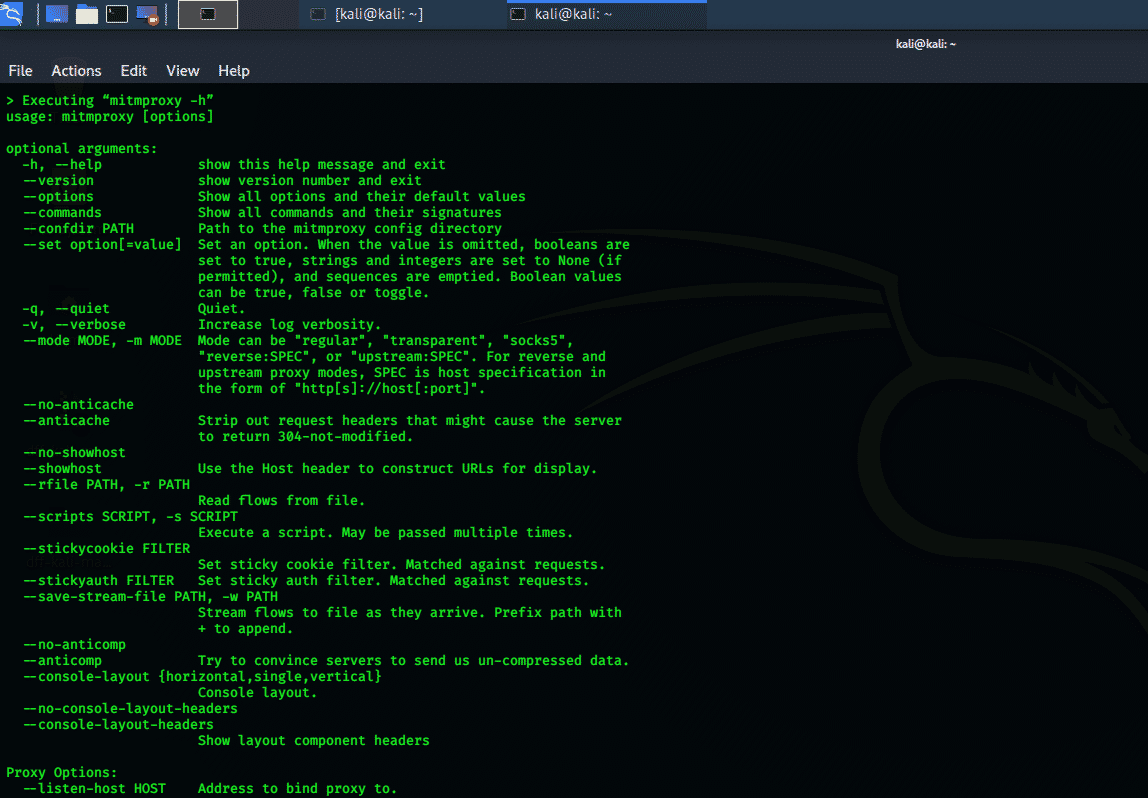The height and width of the screenshot is (798, 1148).
Task: Open the Help menu
Action: (x=234, y=71)
